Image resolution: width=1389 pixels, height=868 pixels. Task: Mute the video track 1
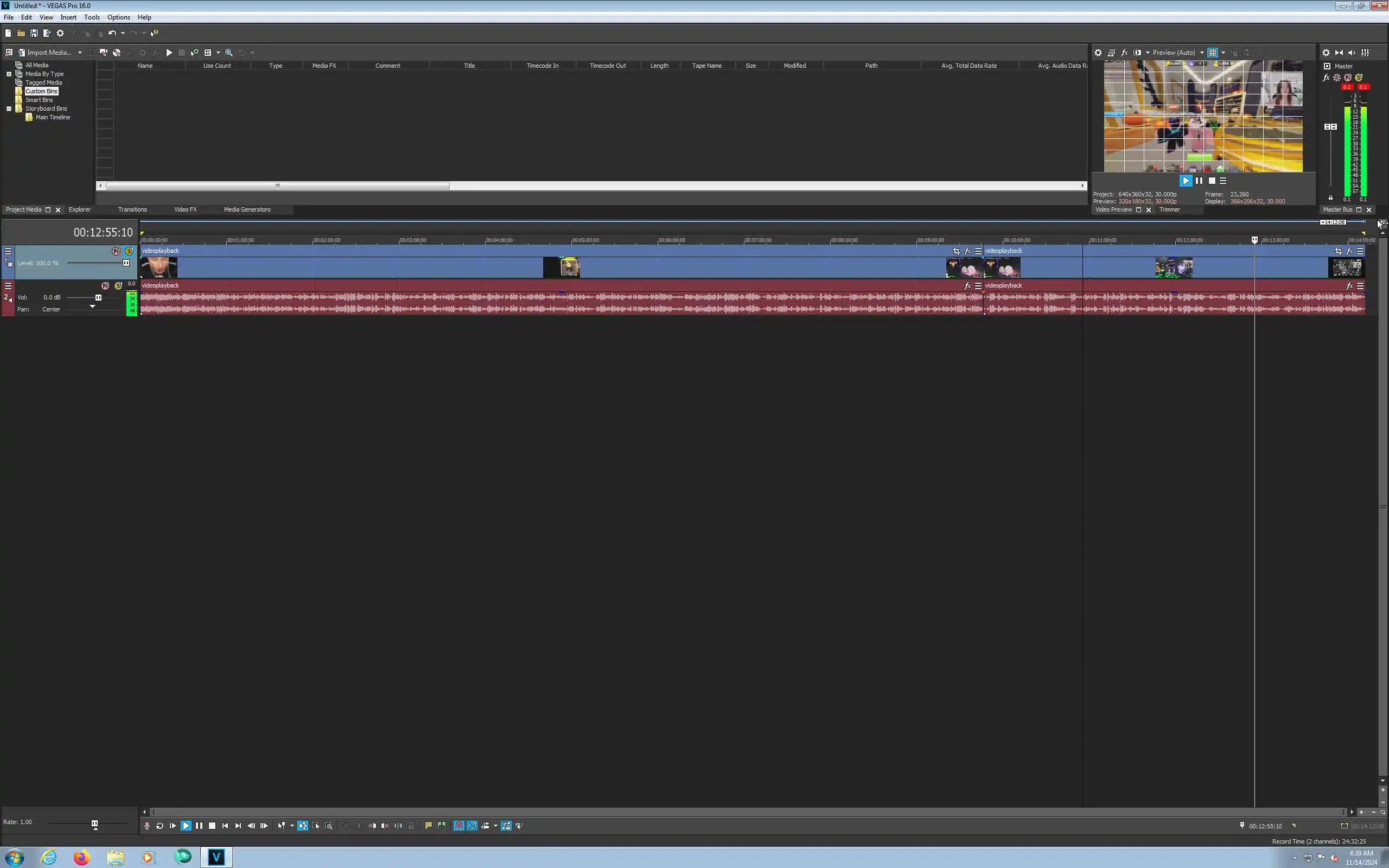117,251
